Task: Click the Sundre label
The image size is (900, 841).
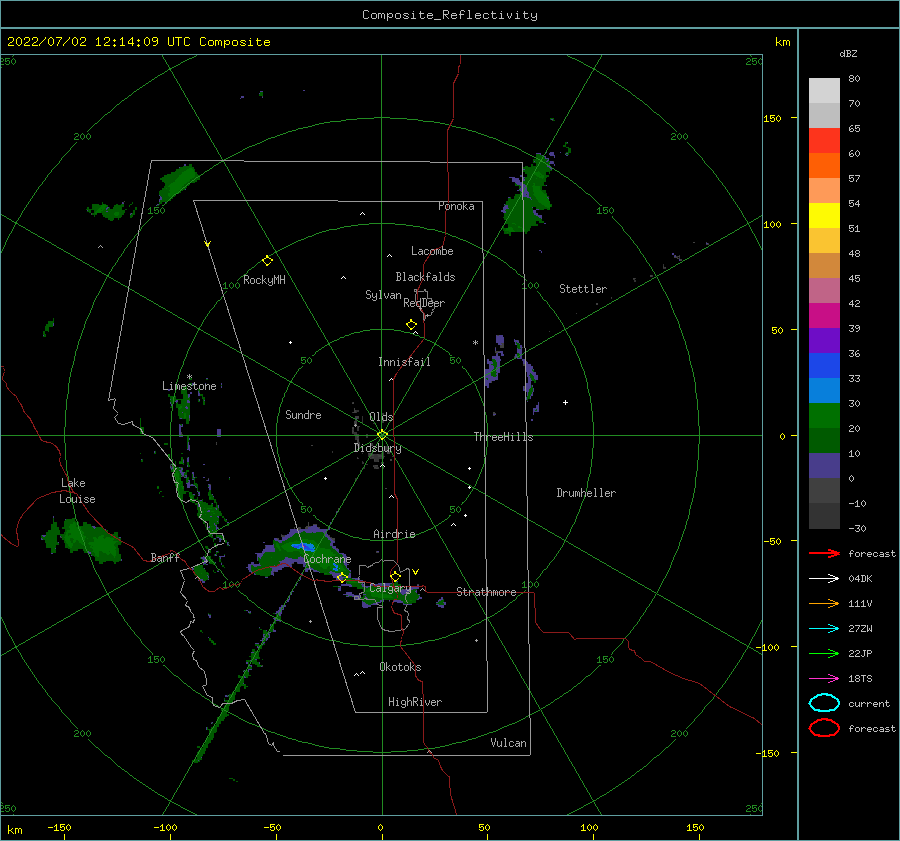Action: click(x=303, y=414)
